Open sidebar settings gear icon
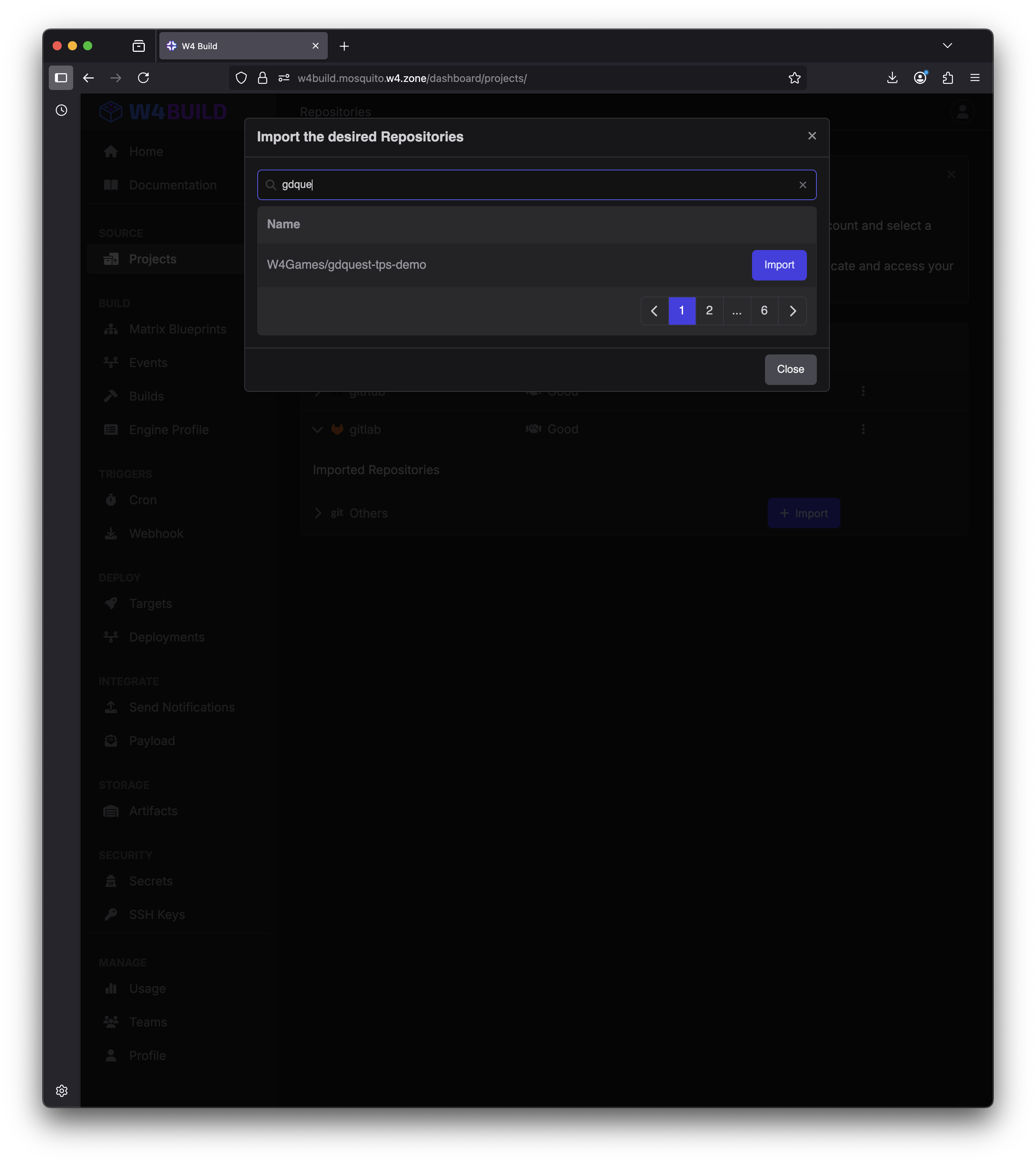Image resolution: width=1036 pixels, height=1164 pixels. click(61, 1090)
